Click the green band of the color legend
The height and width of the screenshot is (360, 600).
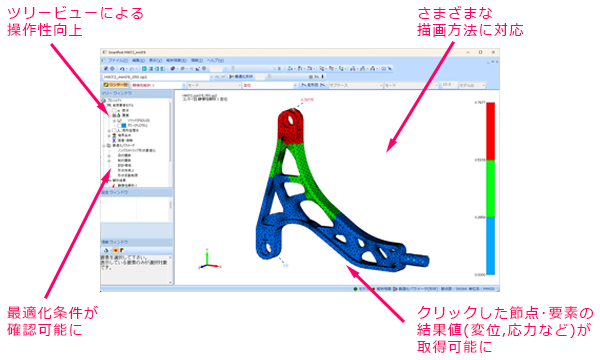click(x=491, y=189)
